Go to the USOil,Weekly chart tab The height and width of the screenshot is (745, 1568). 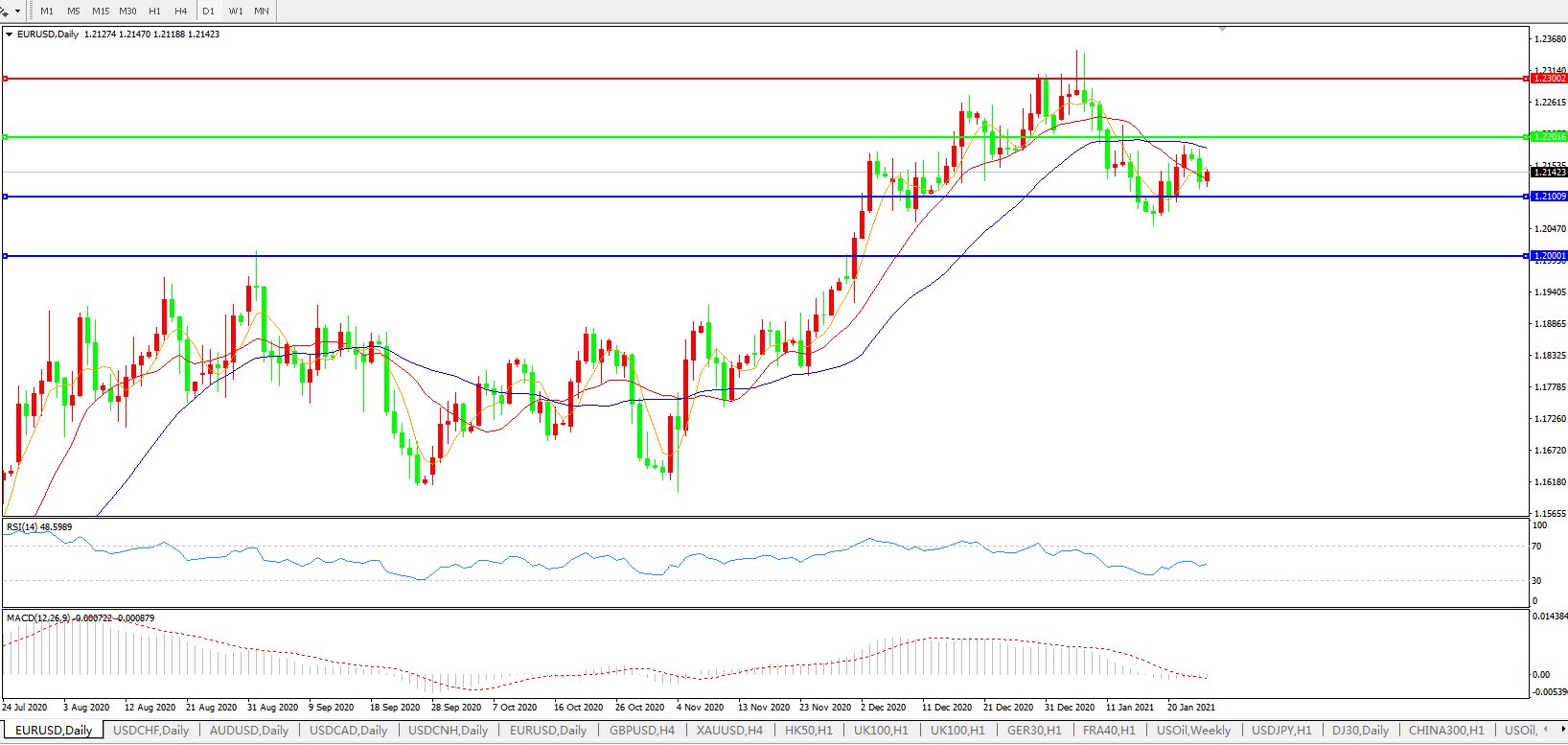pos(1193,731)
